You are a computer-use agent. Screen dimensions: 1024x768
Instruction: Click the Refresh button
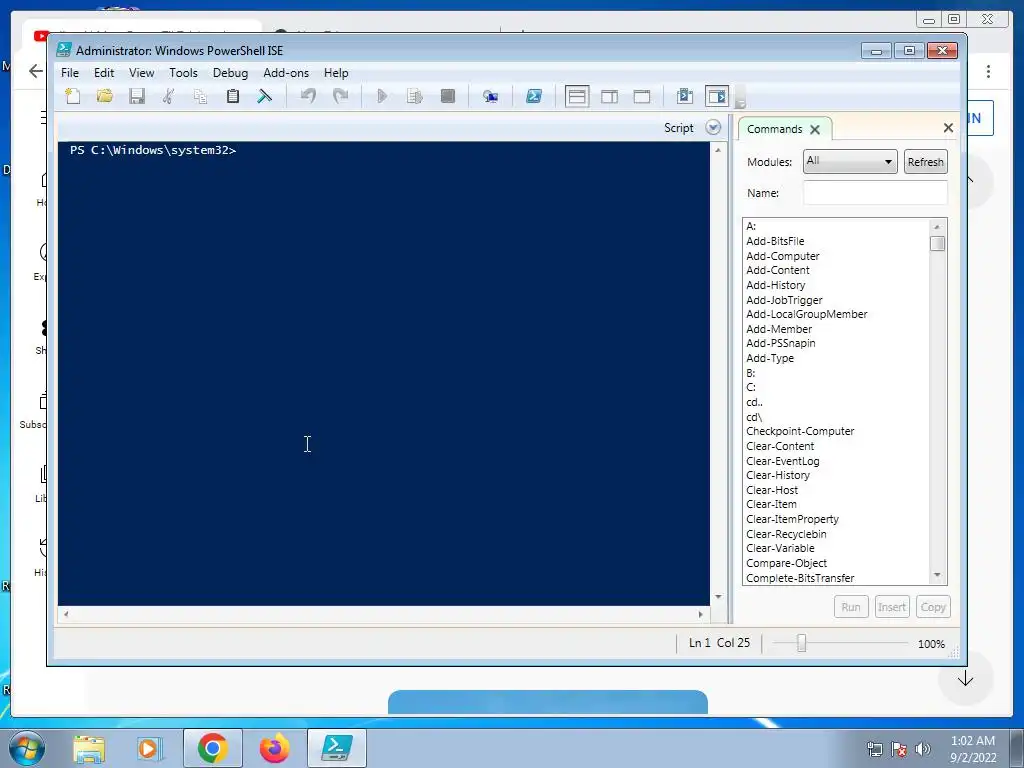point(925,162)
